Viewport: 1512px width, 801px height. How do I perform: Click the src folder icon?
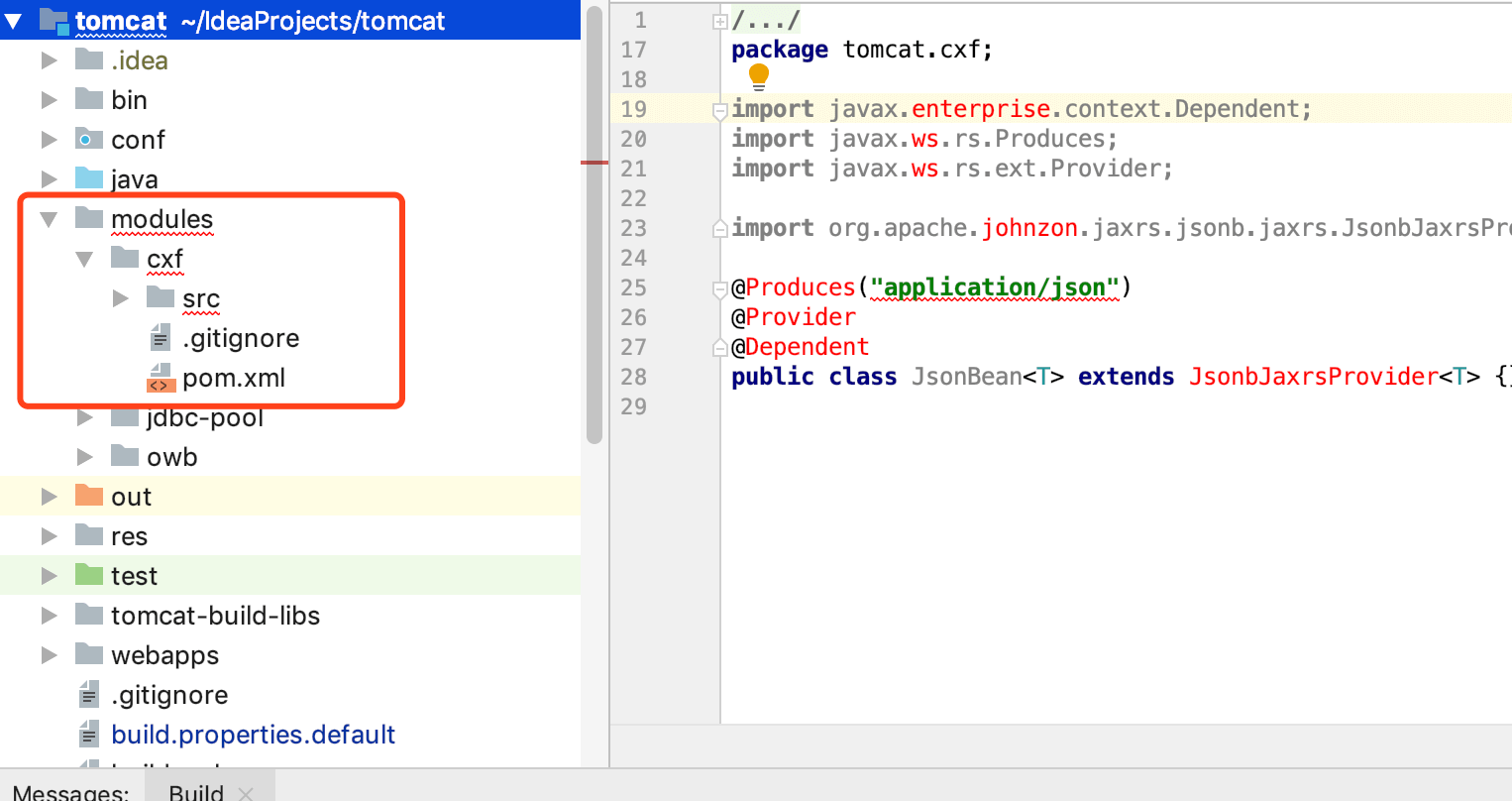coord(161,297)
